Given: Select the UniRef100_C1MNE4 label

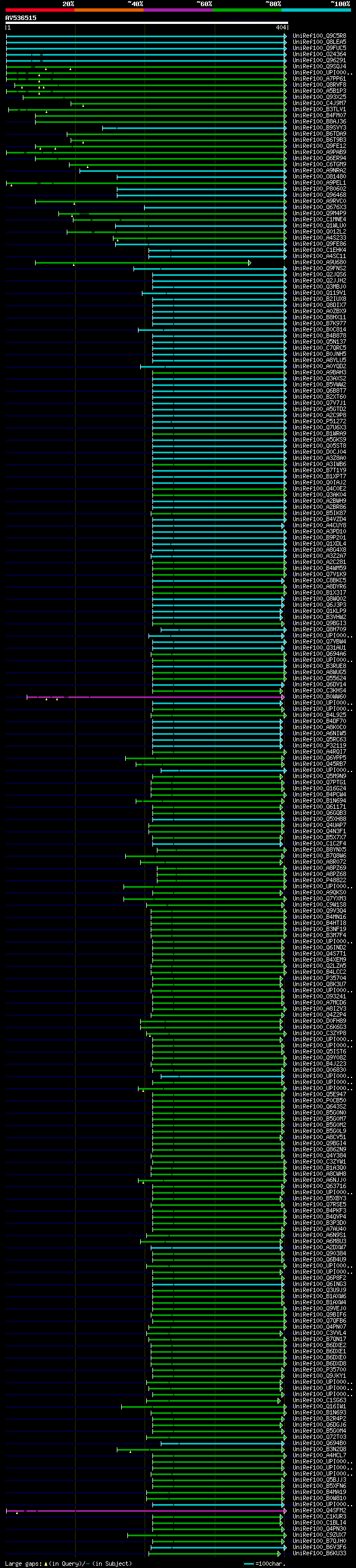Looking at the screenshot, I should [319, 219].
